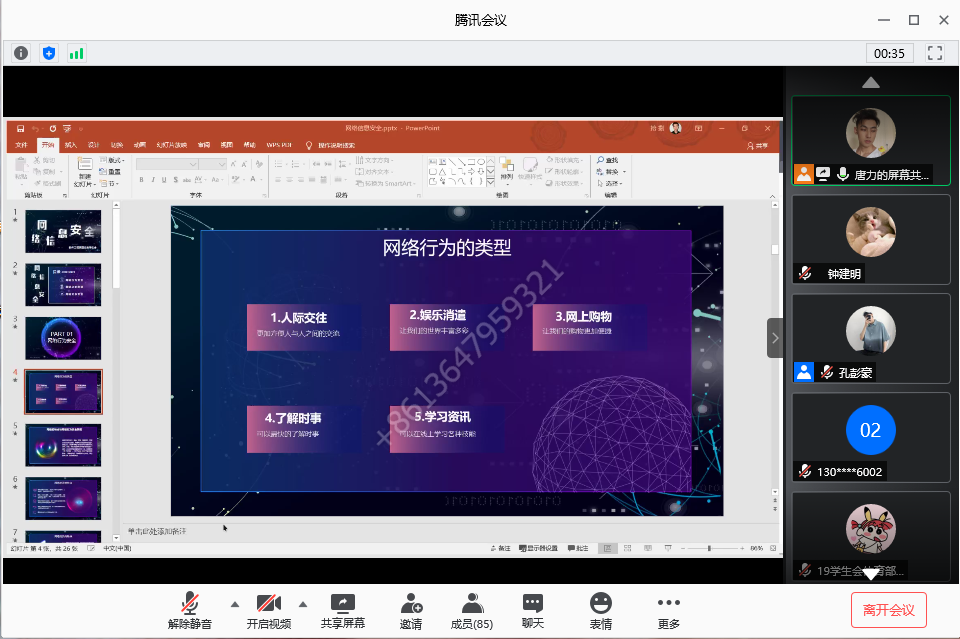Select 孔彭豪 participant video tile

[x=870, y=338]
